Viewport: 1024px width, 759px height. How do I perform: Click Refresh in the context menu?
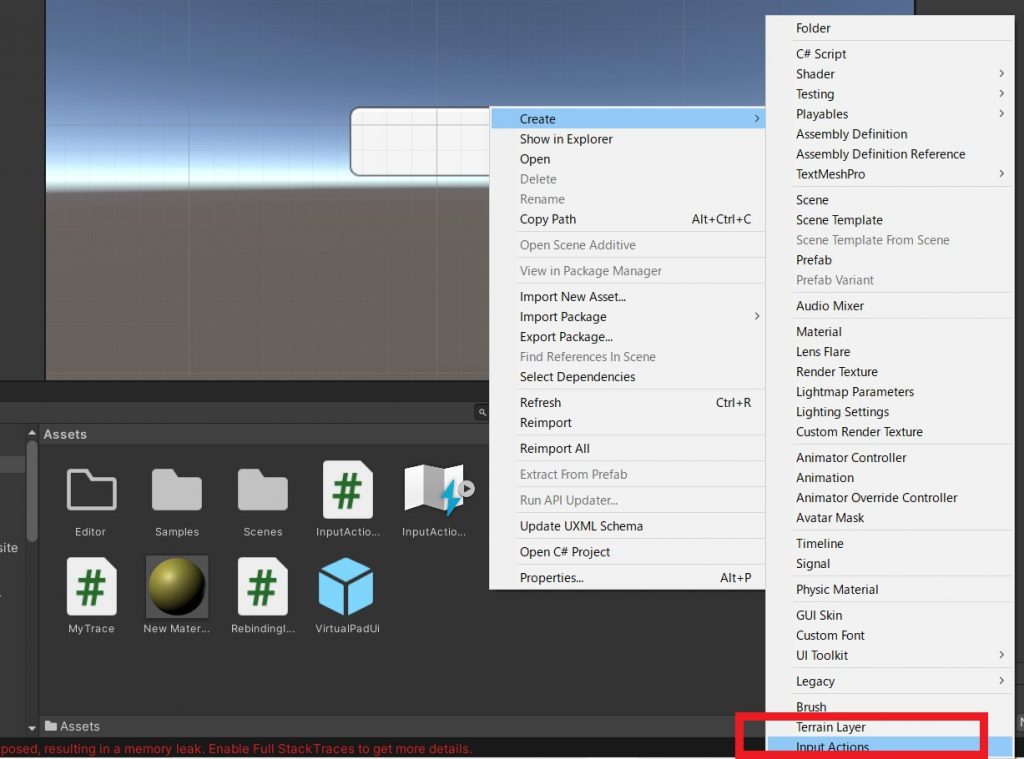[x=540, y=402]
